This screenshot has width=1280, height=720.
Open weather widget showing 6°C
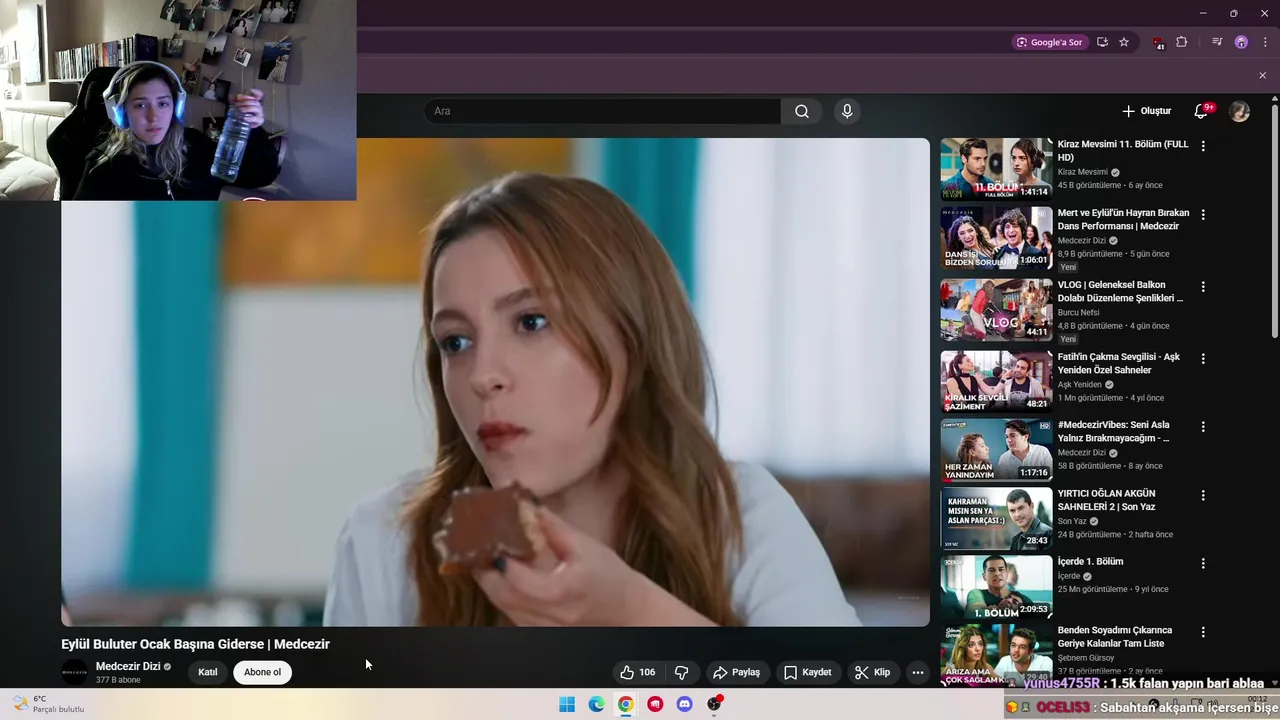[x=48, y=704]
